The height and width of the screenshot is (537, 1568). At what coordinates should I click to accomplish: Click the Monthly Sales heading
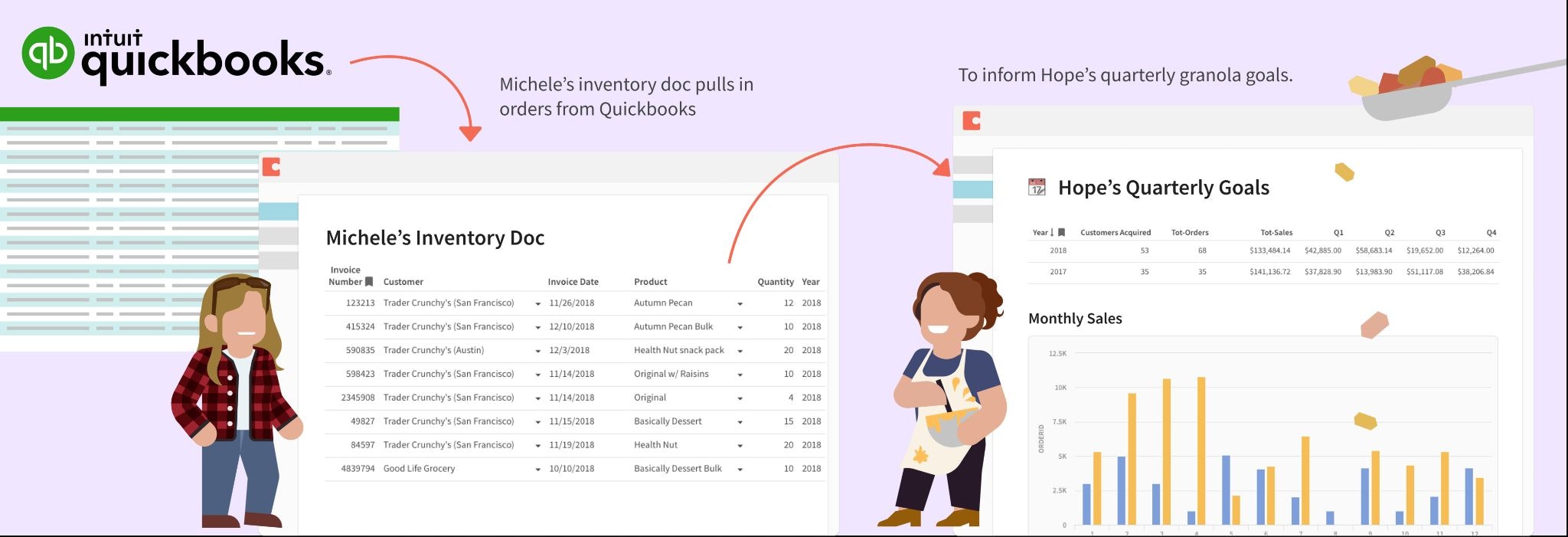[x=1075, y=319]
